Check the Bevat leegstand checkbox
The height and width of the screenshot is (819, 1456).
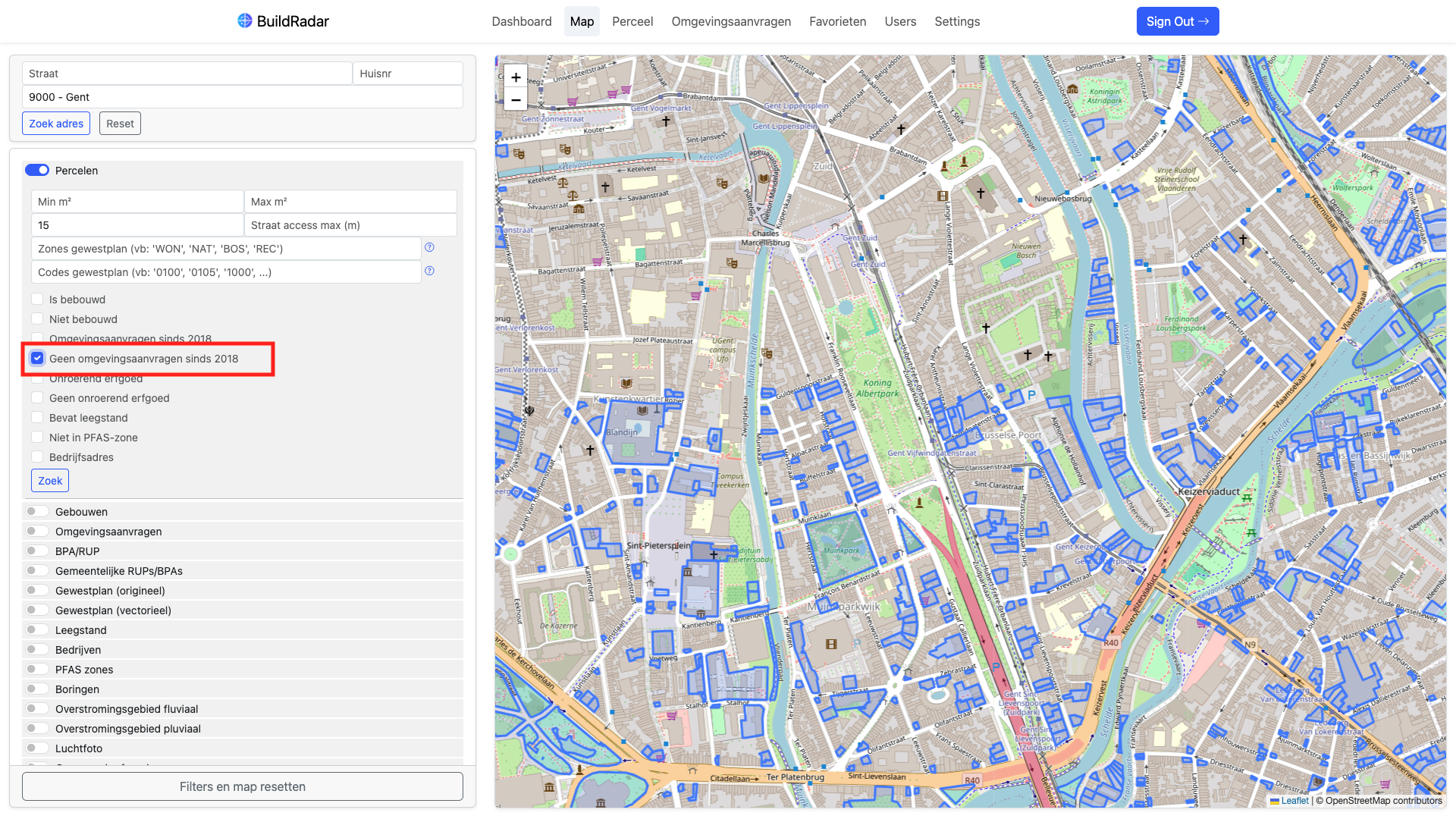point(37,418)
